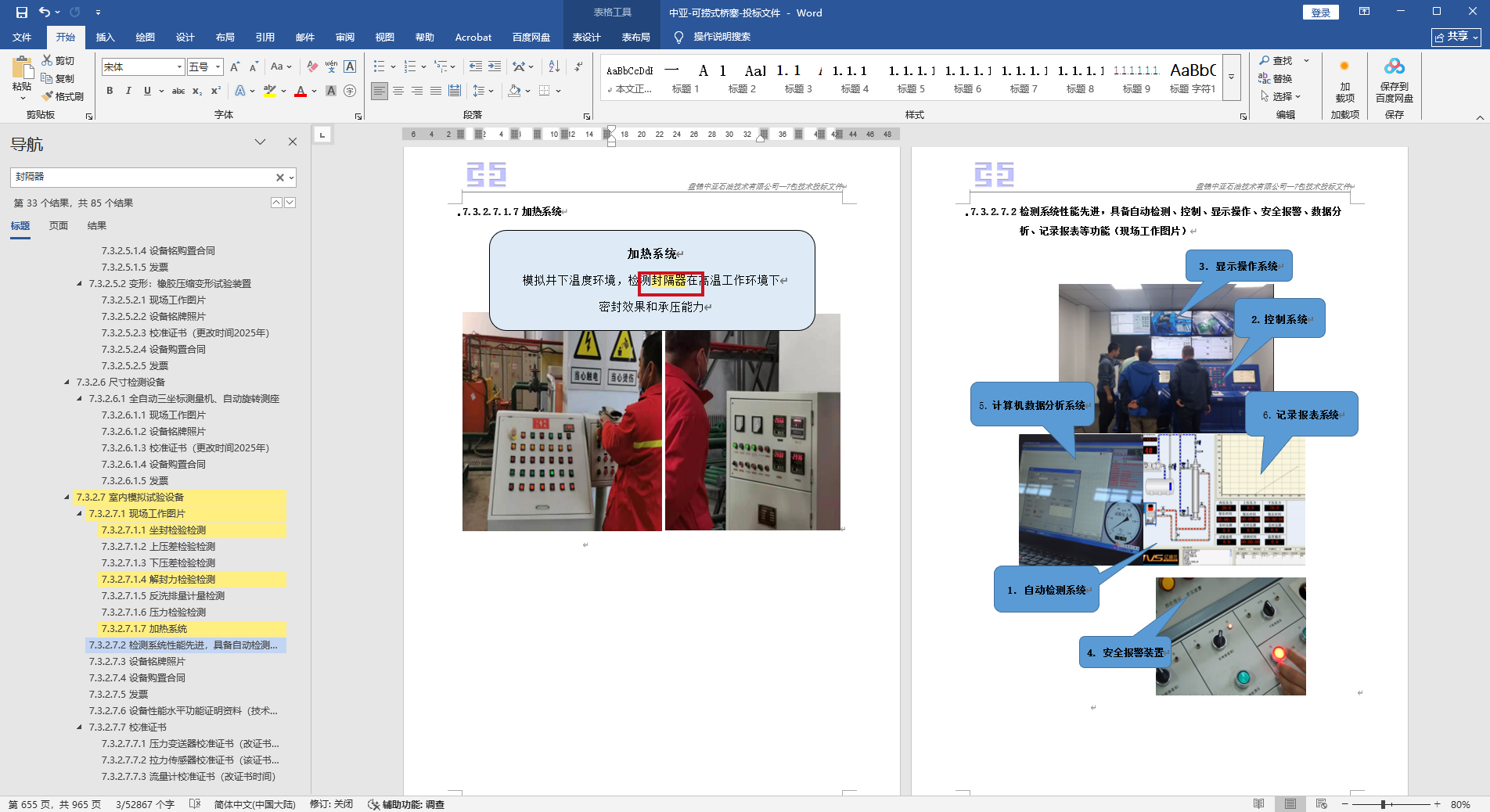Toggle italic formatting
Image resolution: width=1490 pixels, height=812 pixels.
pyautogui.click(x=128, y=91)
